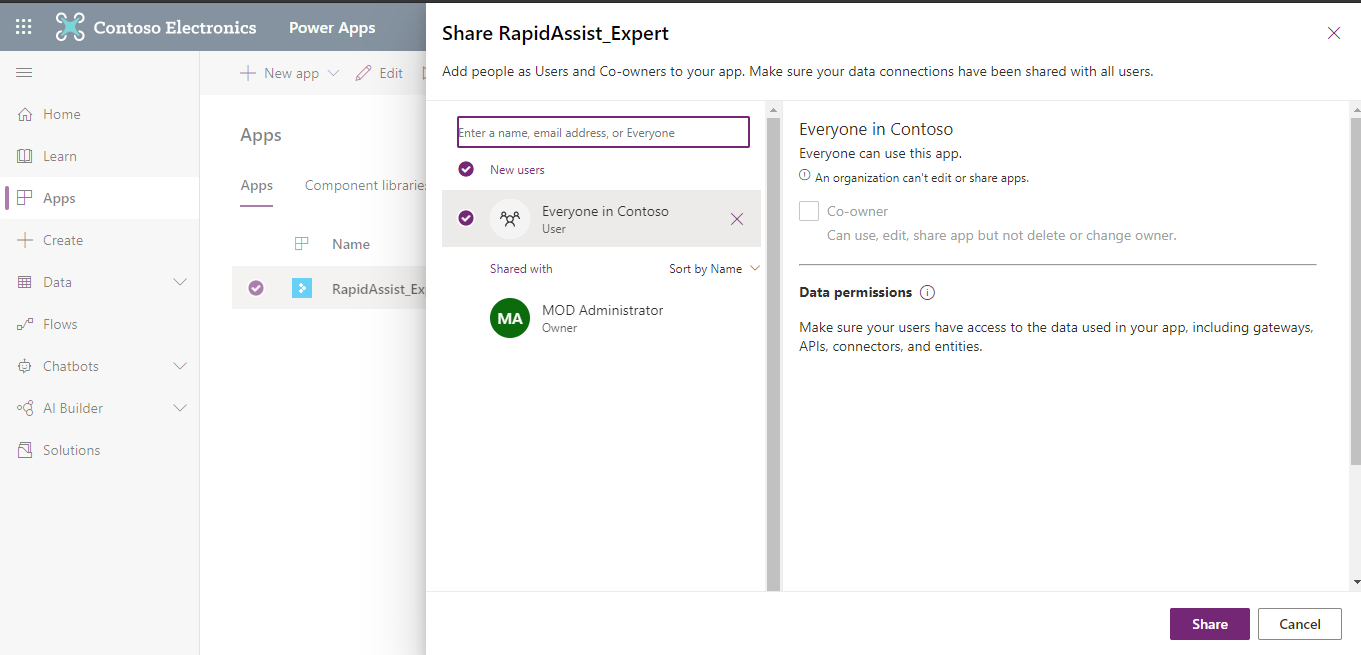This screenshot has width=1361, height=655.
Task: Select the MOD Administrator owner entry
Action: point(601,318)
